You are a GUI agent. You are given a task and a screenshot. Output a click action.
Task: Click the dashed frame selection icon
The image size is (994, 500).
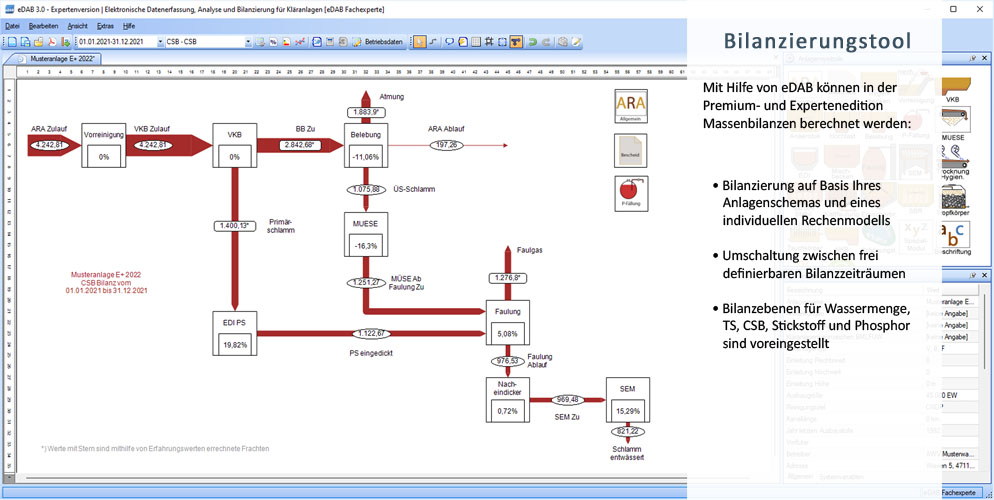click(502, 42)
